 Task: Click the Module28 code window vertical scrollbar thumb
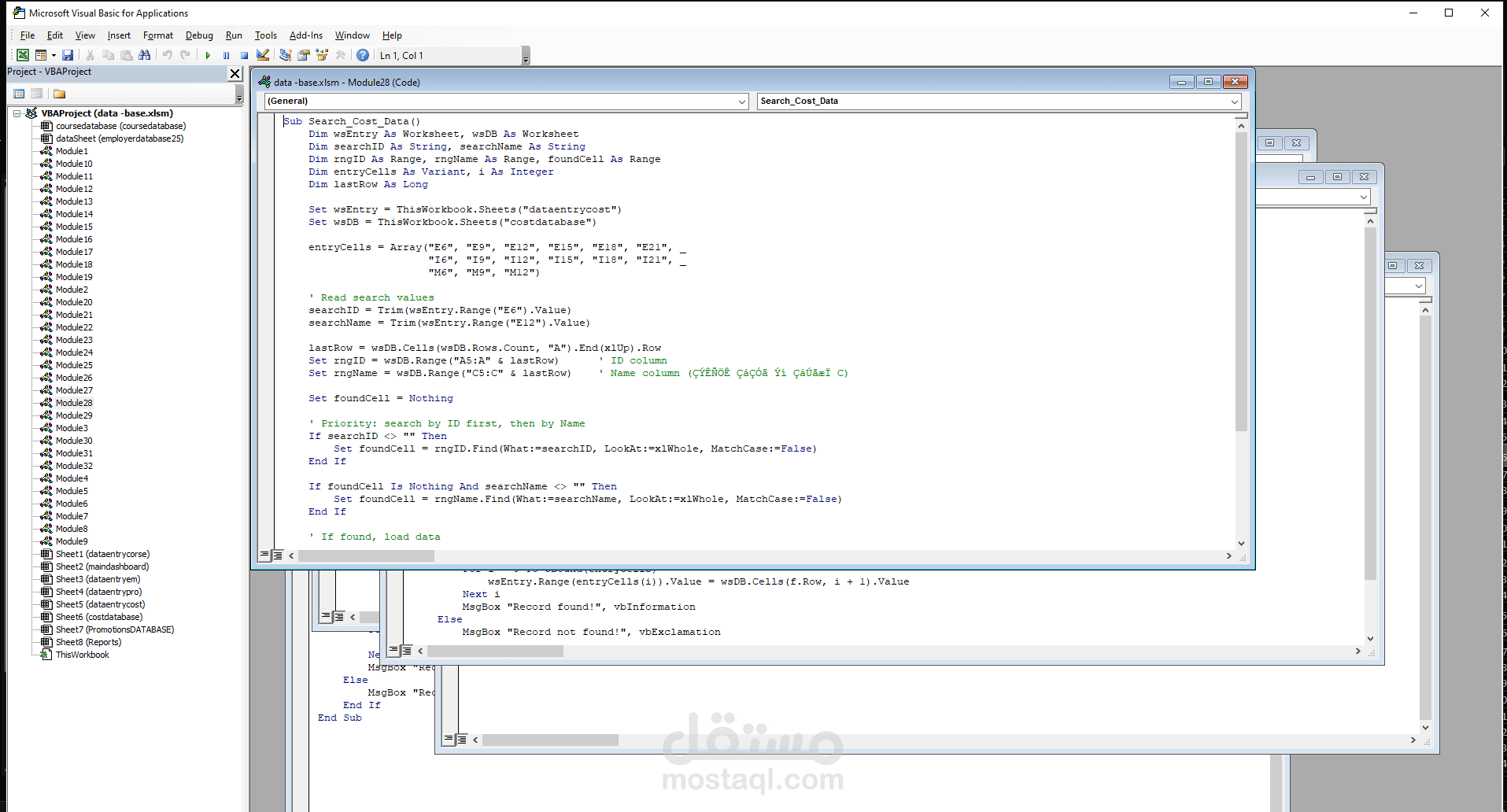(x=1241, y=282)
